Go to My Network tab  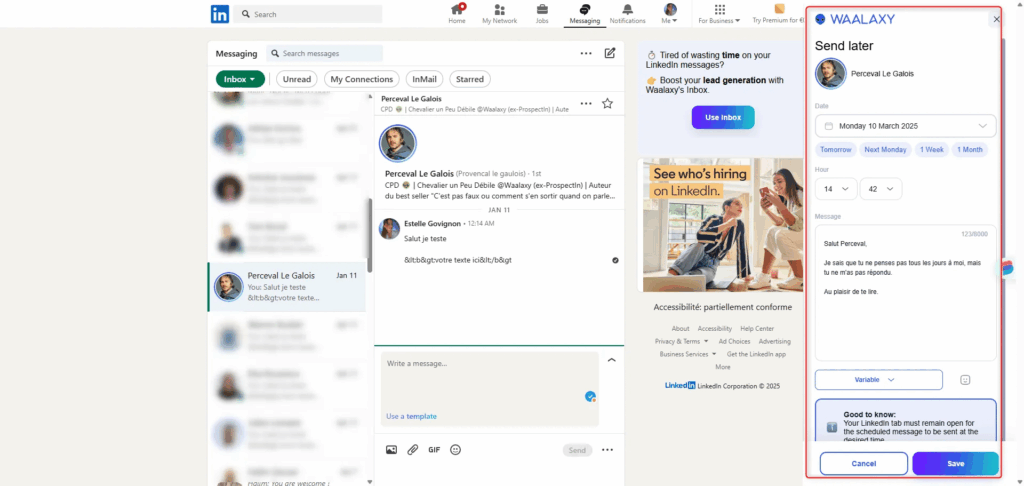point(499,13)
